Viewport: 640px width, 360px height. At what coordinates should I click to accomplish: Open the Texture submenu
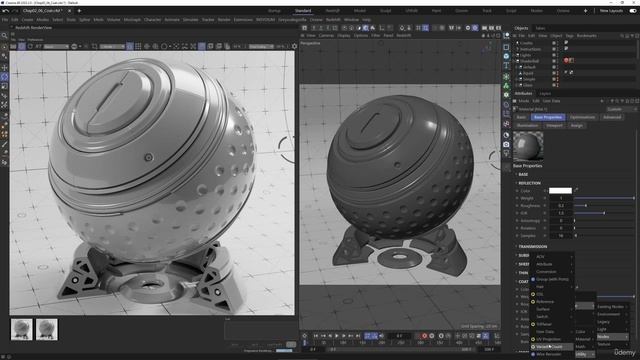[612, 344]
